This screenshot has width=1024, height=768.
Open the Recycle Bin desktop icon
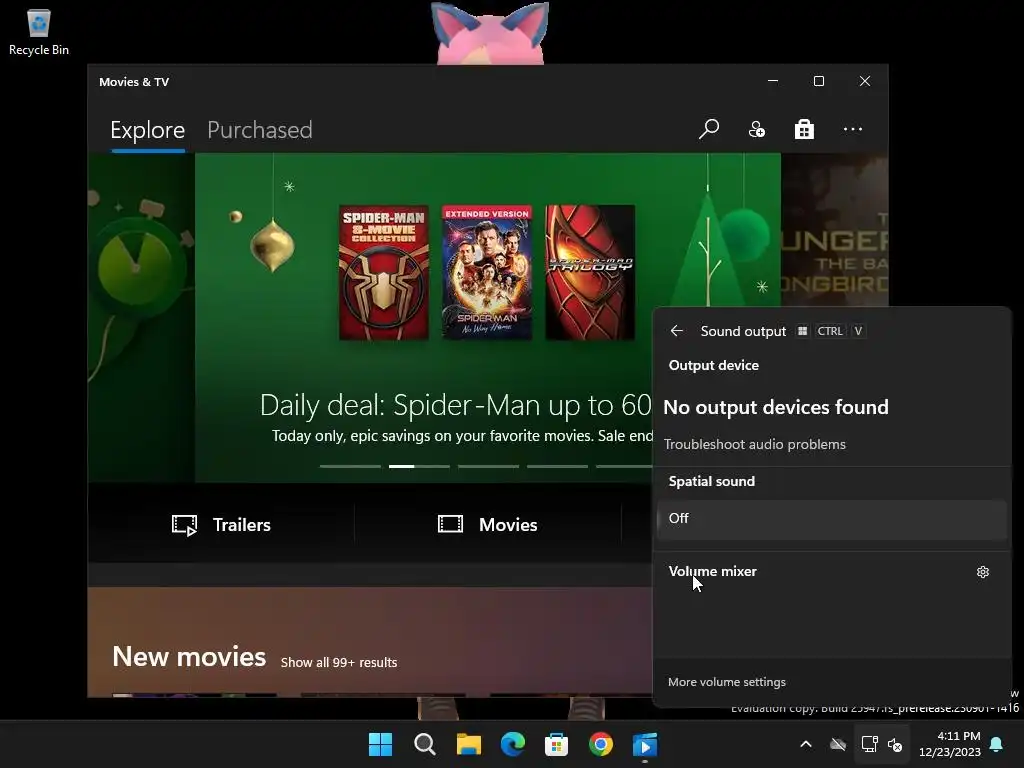39,32
